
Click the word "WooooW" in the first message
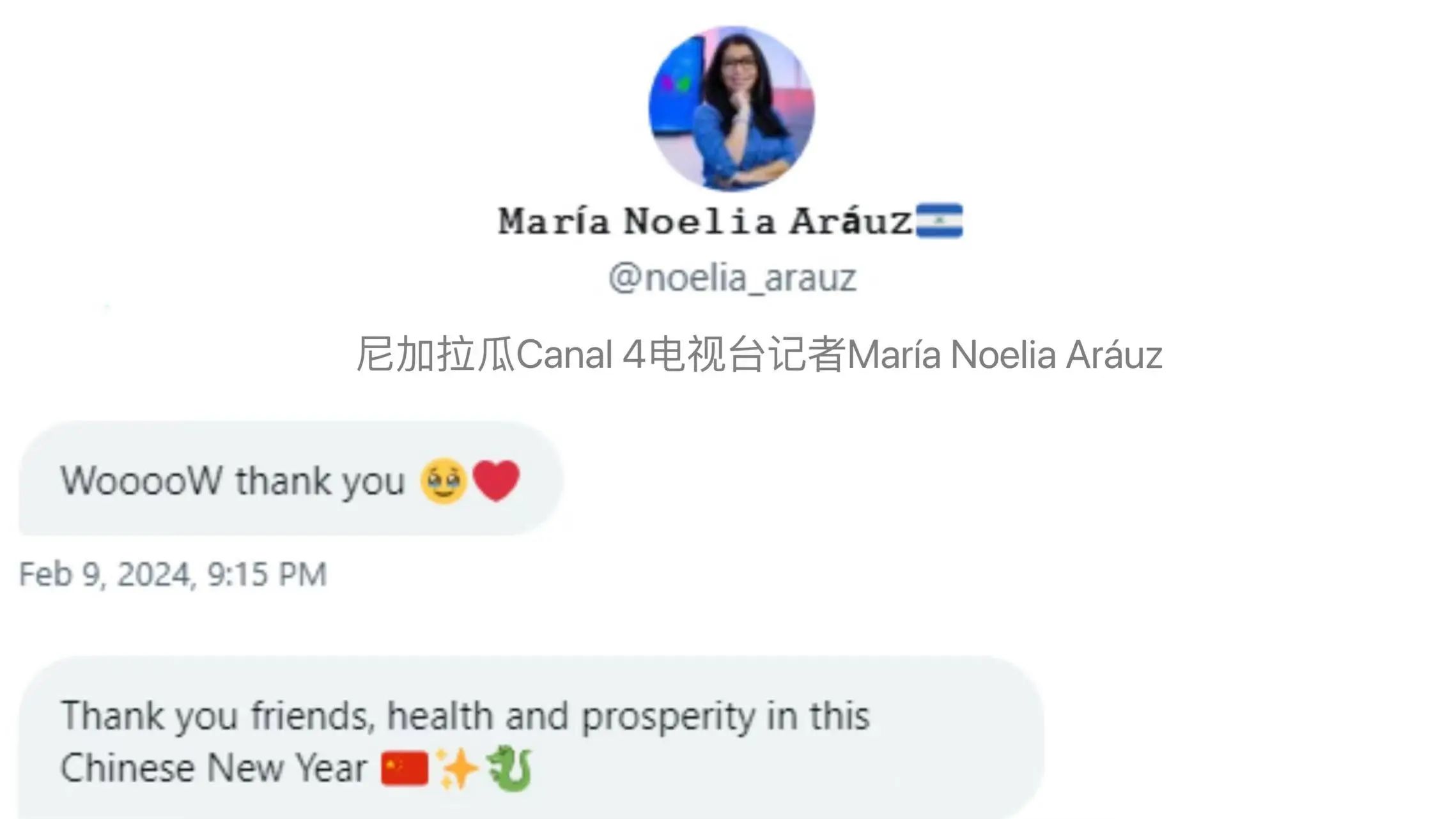coord(142,480)
